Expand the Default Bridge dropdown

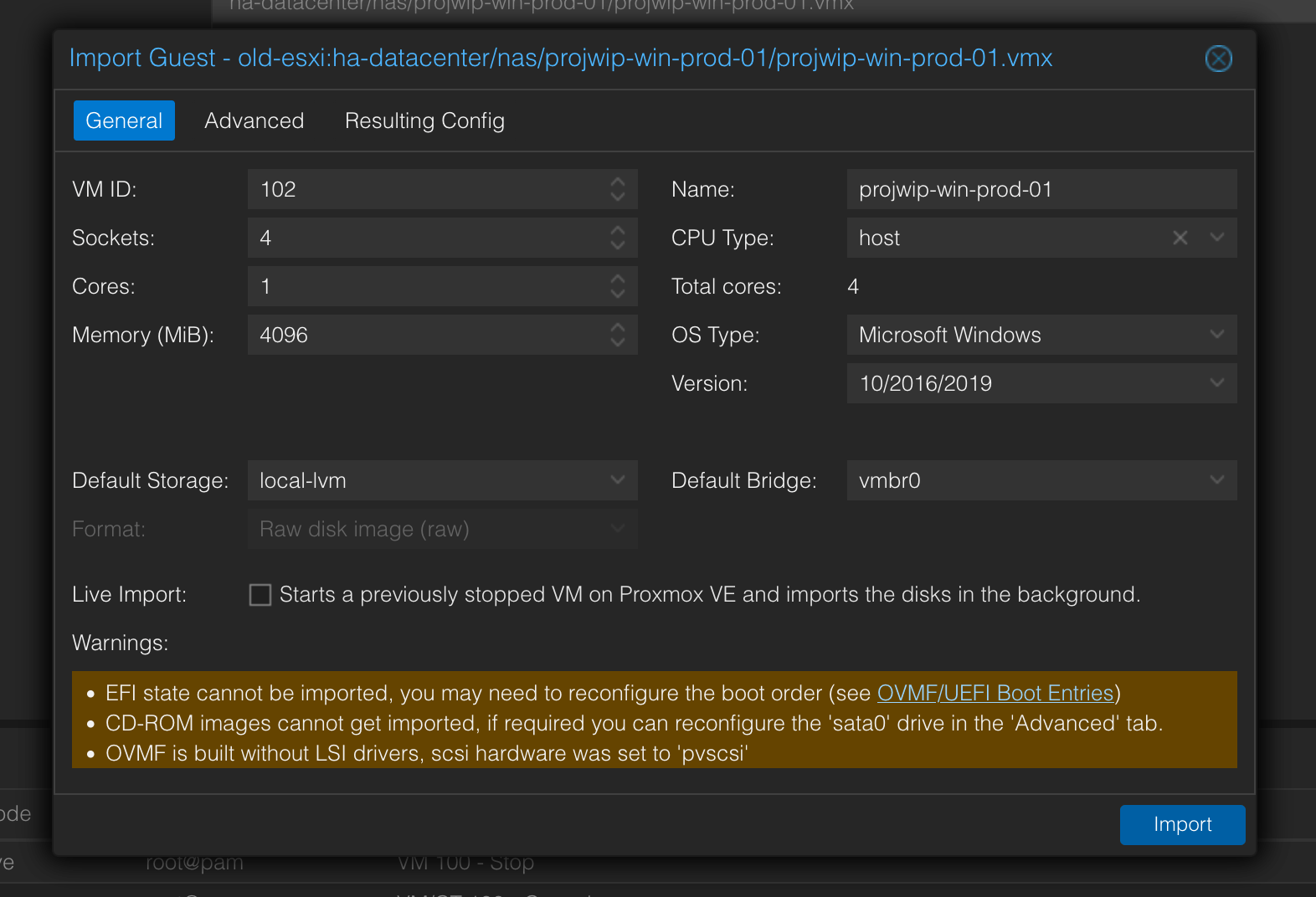click(x=1217, y=480)
